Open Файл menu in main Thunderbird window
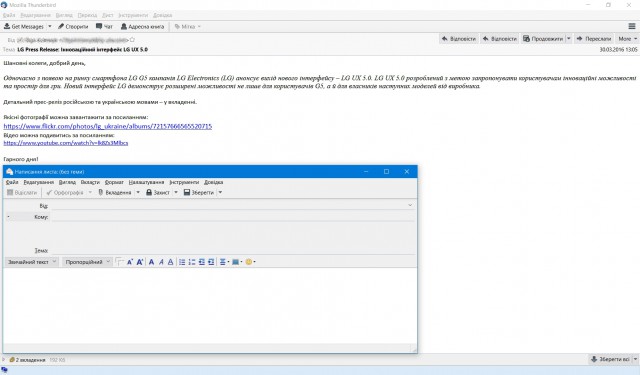This screenshot has height=375, width=640. tap(9, 15)
